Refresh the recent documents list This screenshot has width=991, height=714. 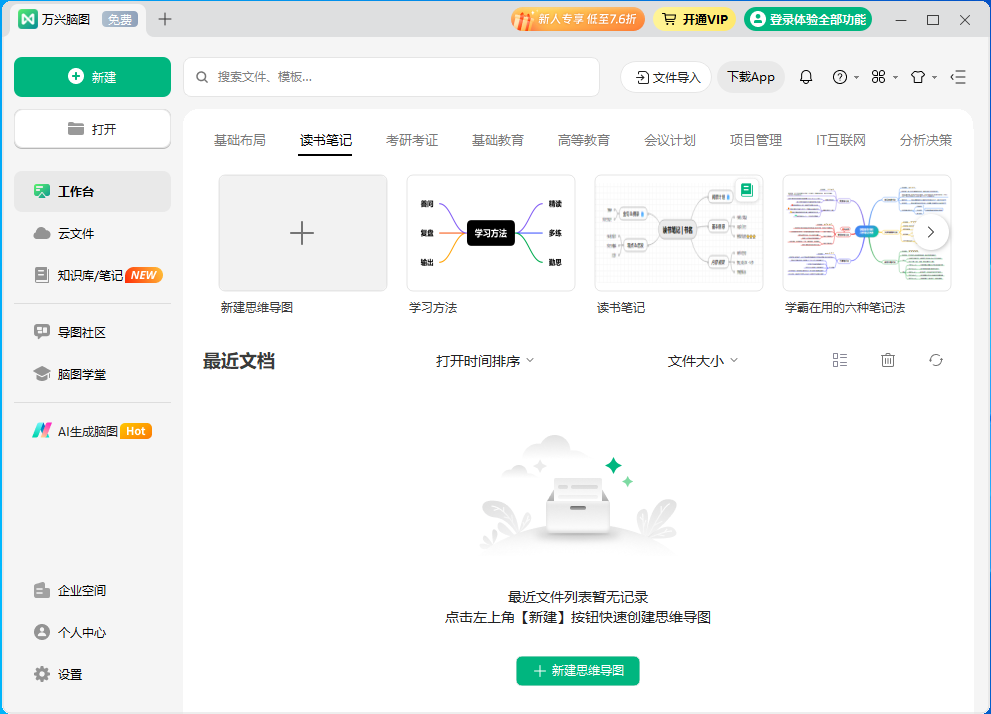[935, 360]
